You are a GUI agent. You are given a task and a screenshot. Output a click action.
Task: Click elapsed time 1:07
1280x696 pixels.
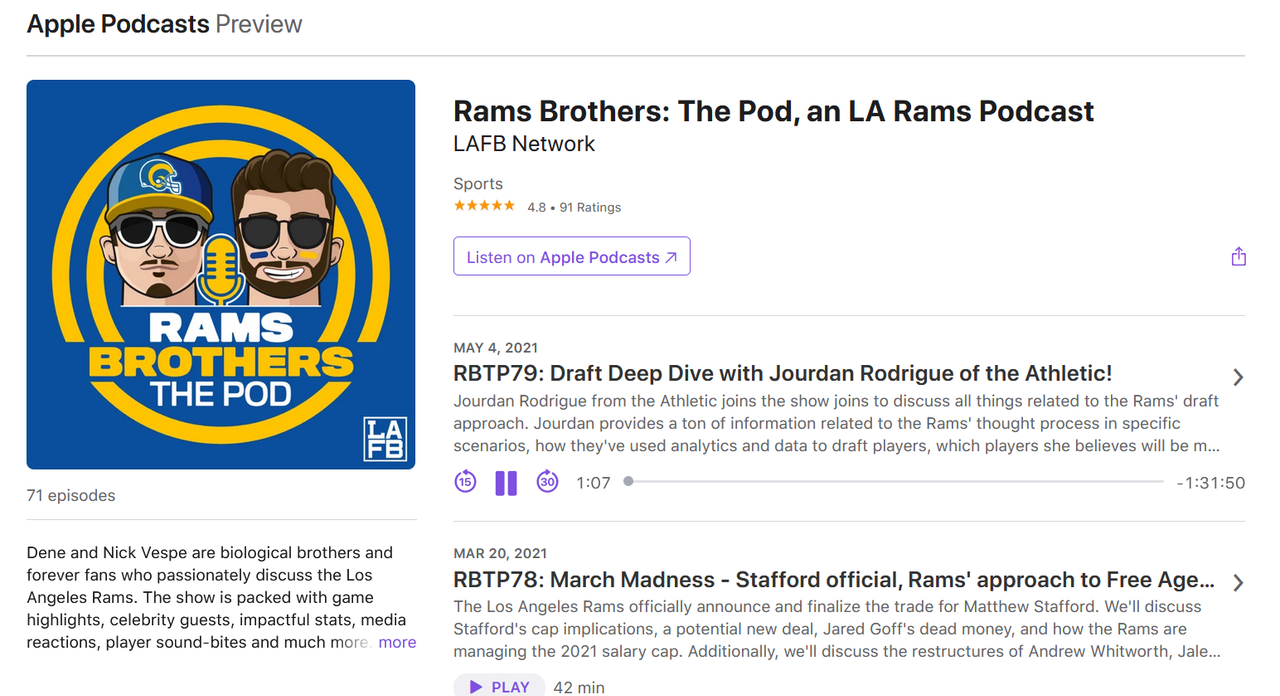click(x=593, y=483)
